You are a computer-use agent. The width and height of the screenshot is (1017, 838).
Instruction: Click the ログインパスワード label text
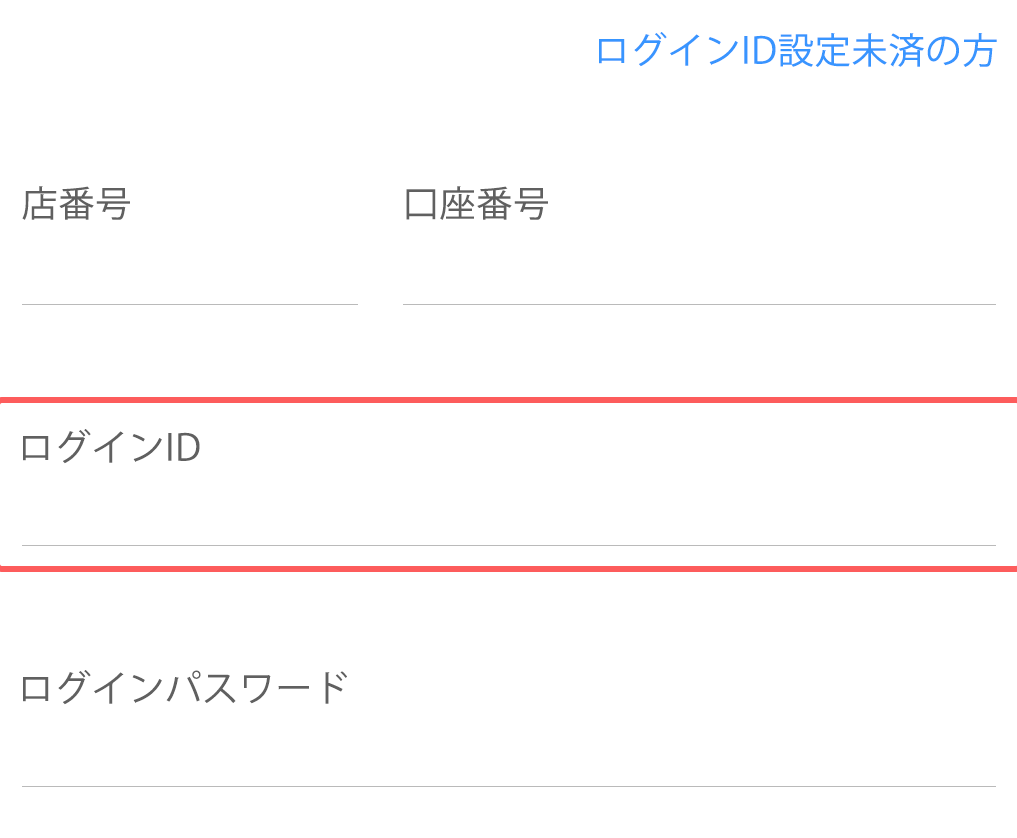click(184, 688)
